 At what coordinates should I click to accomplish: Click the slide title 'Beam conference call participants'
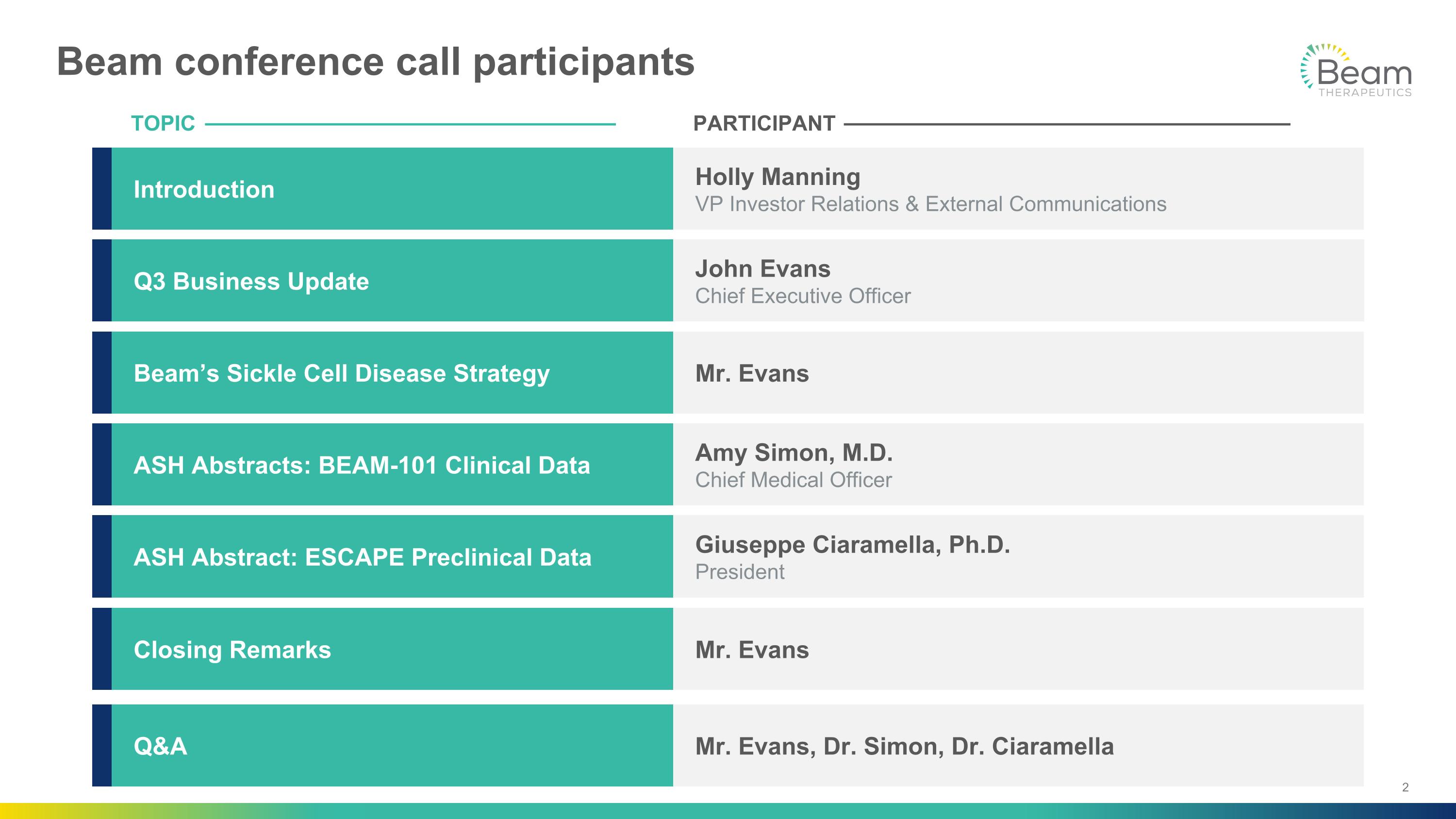click(x=375, y=62)
